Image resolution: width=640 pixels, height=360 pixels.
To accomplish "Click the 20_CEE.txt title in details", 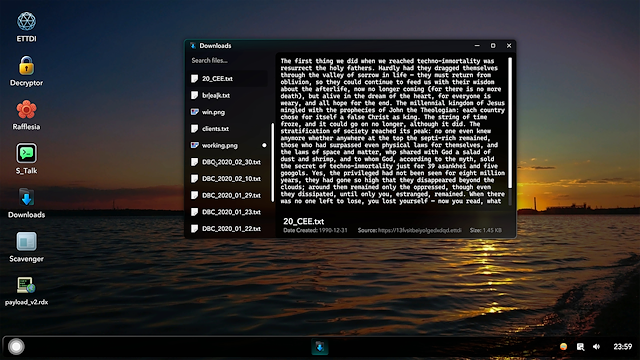I will [x=304, y=221].
